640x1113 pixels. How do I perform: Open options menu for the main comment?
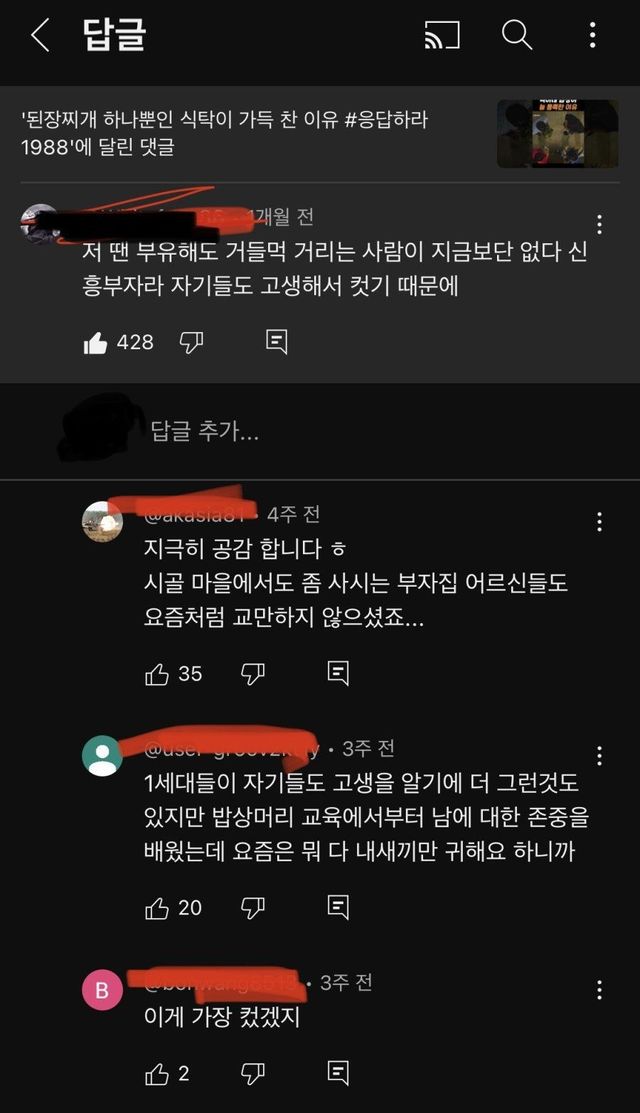coord(600,225)
